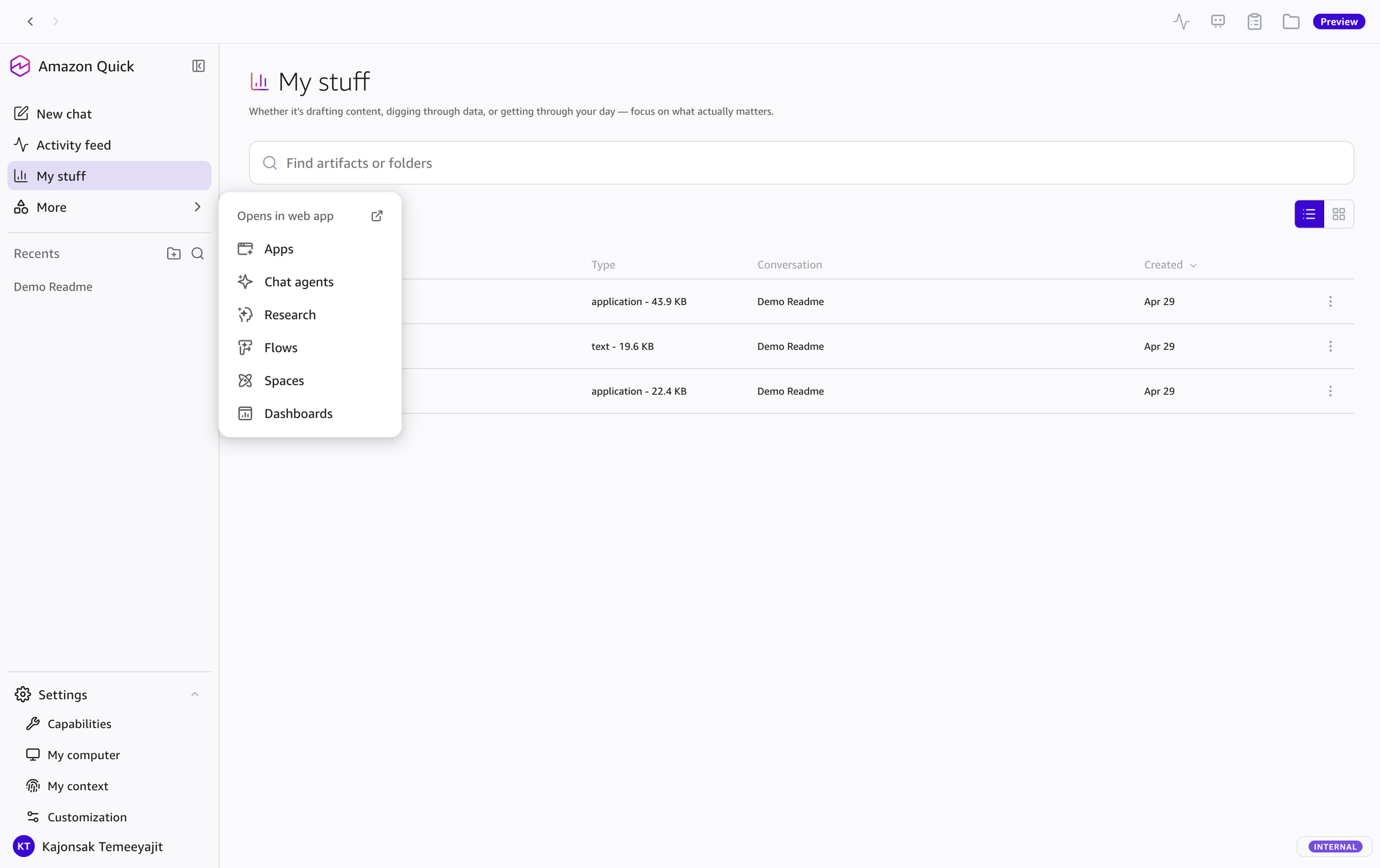Open options for the text 19.6 KB row
1380x868 pixels.
click(1330, 346)
